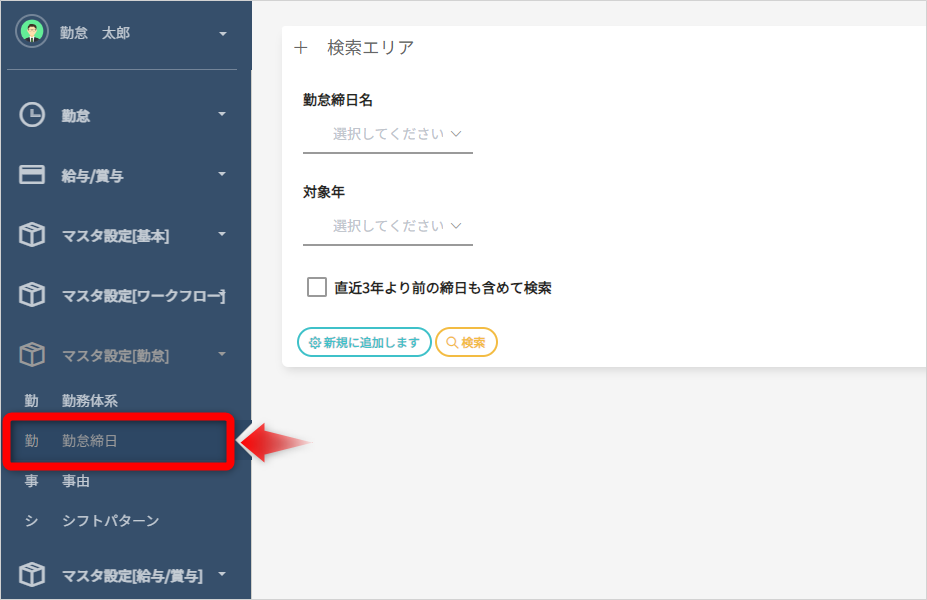Viewport: 927px width, 600px height.
Task: Click the clock icon beside 勤怠
Action: tap(32, 115)
